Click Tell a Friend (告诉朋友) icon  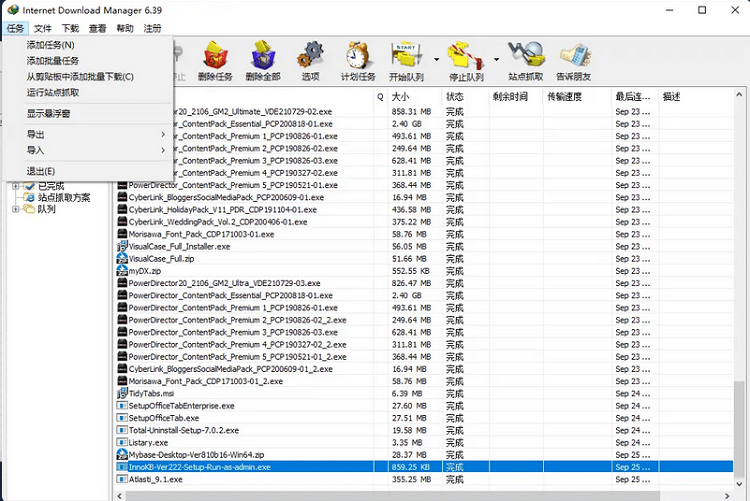tap(574, 60)
